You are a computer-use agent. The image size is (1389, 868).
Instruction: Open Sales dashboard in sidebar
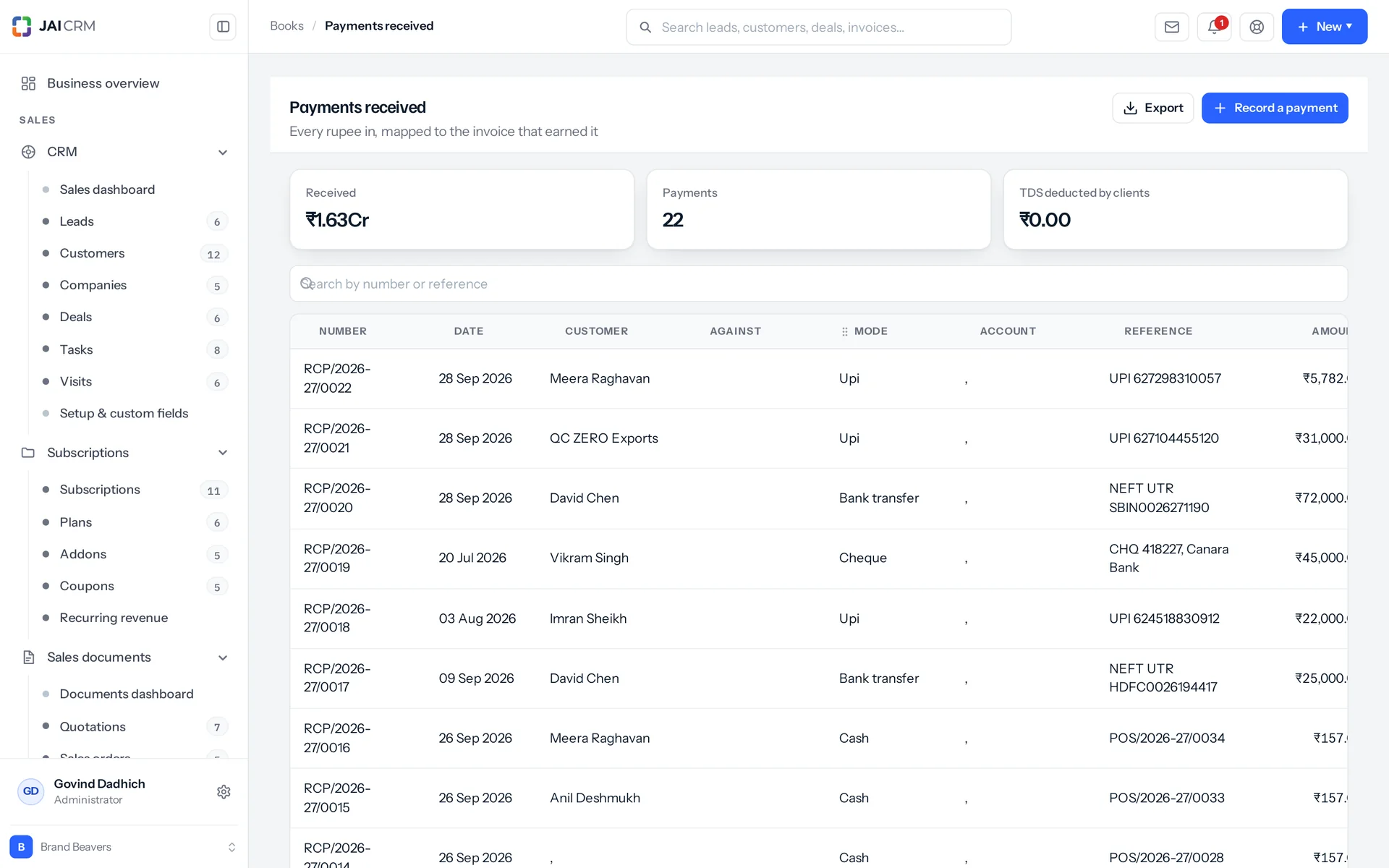[x=107, y=190]
